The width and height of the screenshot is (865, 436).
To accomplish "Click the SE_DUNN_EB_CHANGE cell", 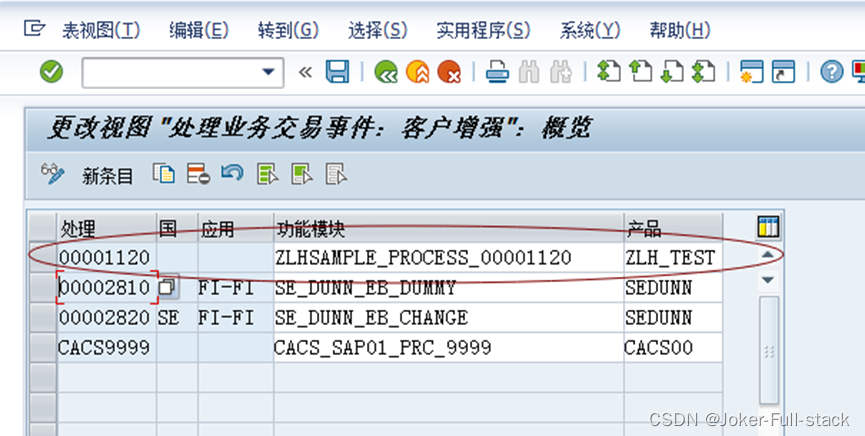I will coord(448,317).
